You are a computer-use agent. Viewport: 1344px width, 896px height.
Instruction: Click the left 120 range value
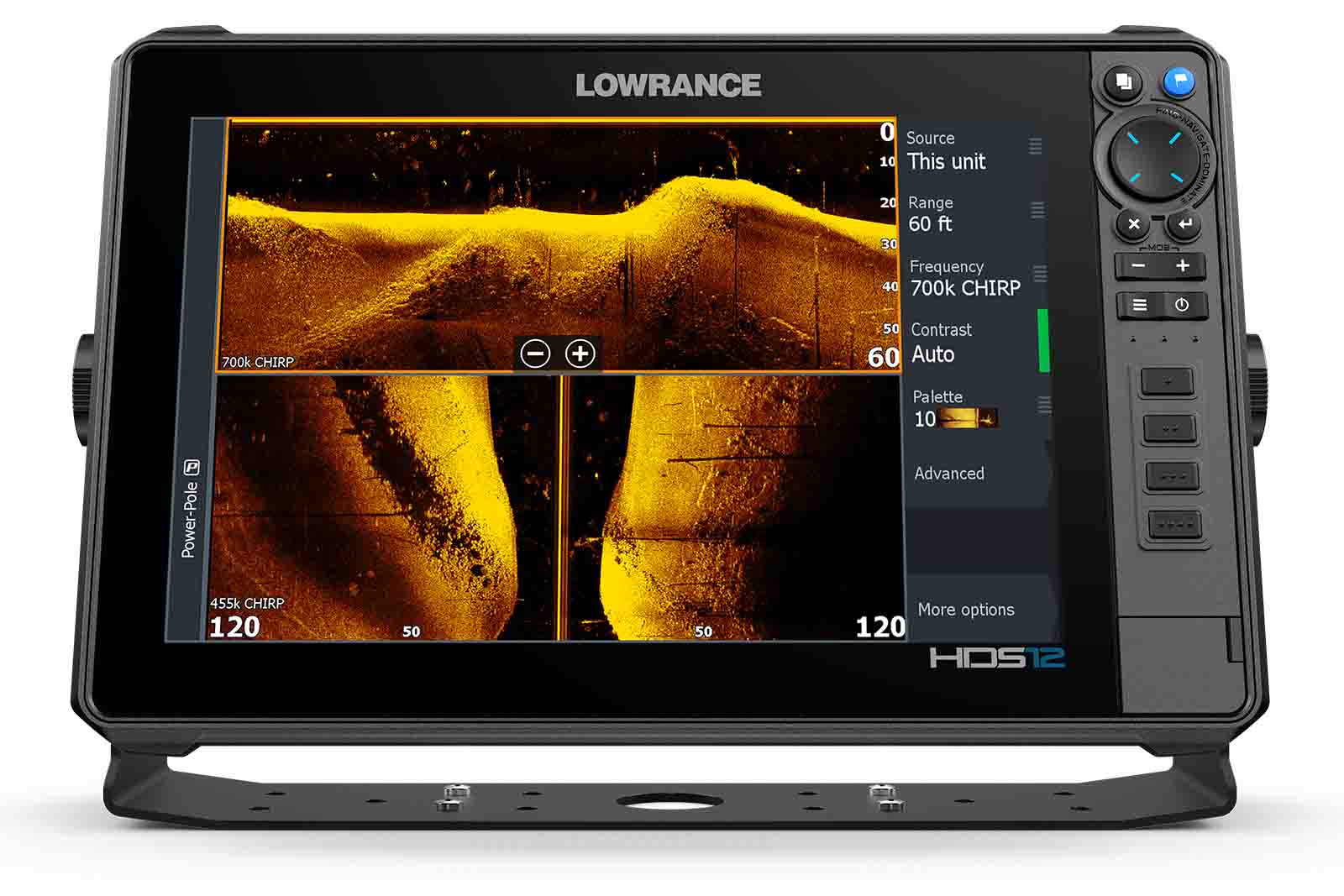coord(234,626)
